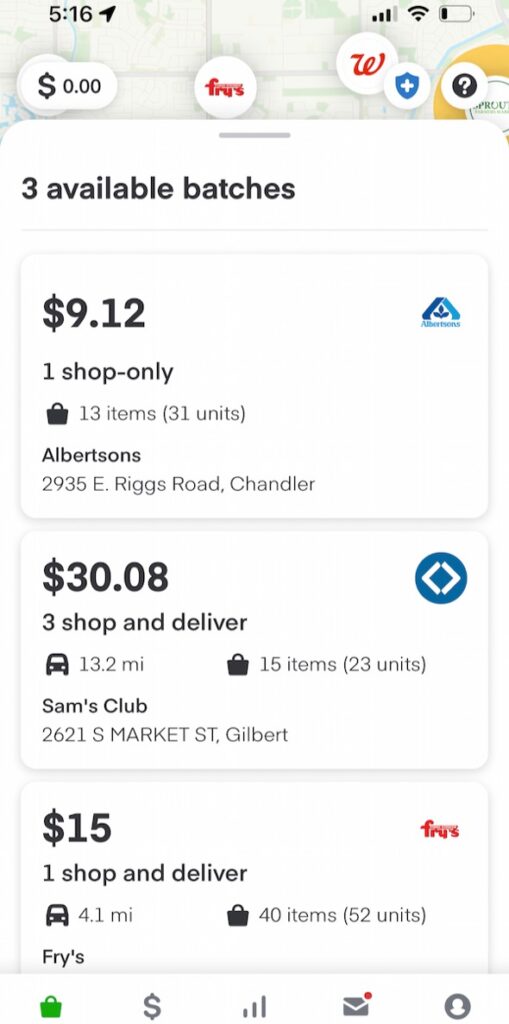Tap the Fry's logo on $15 batch
Image resolution: width=509 pixels, height=1024 pixels.
(x=440, y=829)
